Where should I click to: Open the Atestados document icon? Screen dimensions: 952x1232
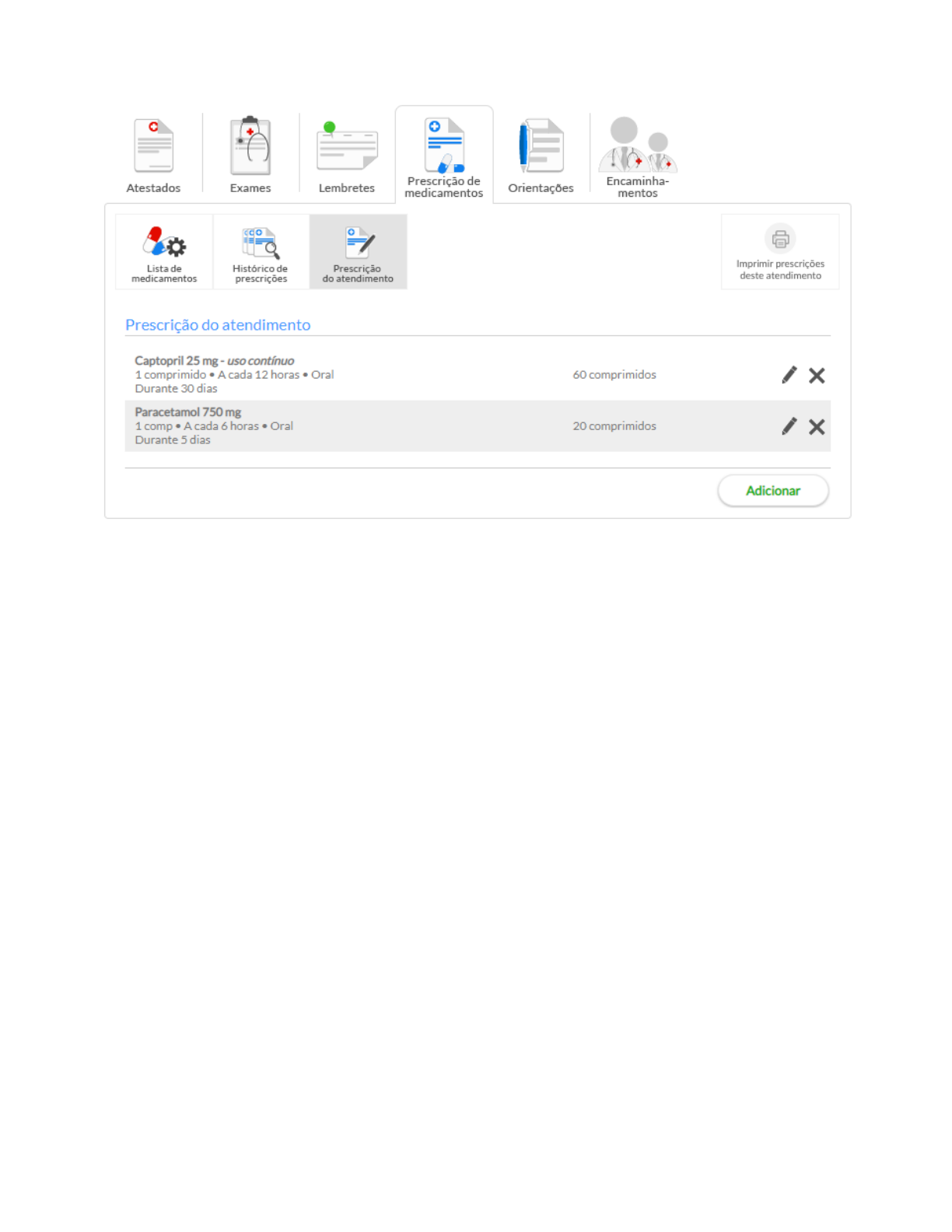coord(153,145)
